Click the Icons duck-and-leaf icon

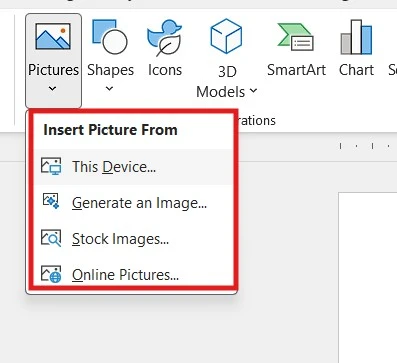164,38
